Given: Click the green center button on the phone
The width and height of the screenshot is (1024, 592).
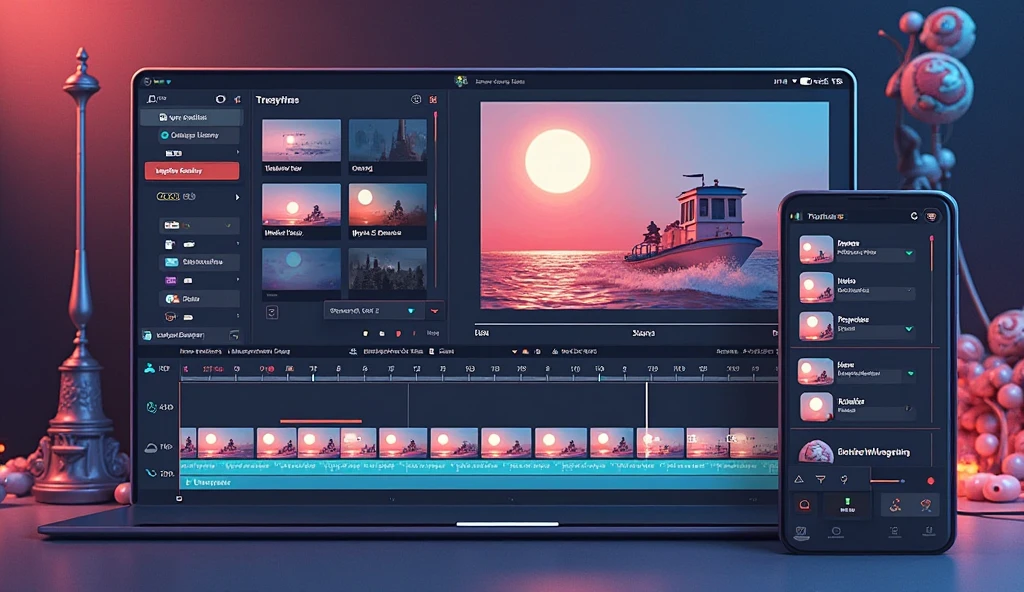Looking at the screenshot, I should click(x=847, y=504).
